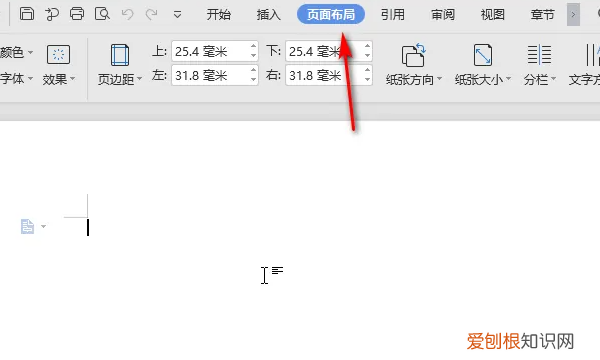Click the 纸张方向 orientation icon
Image resolution: width=600 pixels, height=360 pixels.
[413, 55]
